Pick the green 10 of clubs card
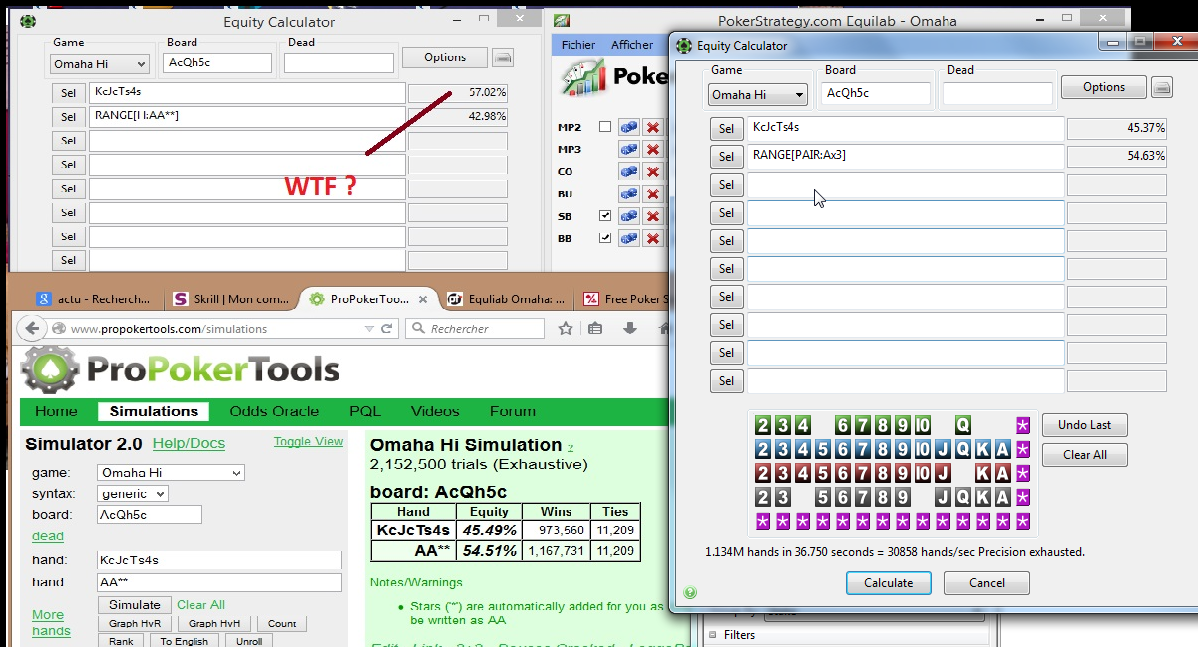Image resolution: width=1198 pixels, height=647 pixels. click(x=923, y=425)
